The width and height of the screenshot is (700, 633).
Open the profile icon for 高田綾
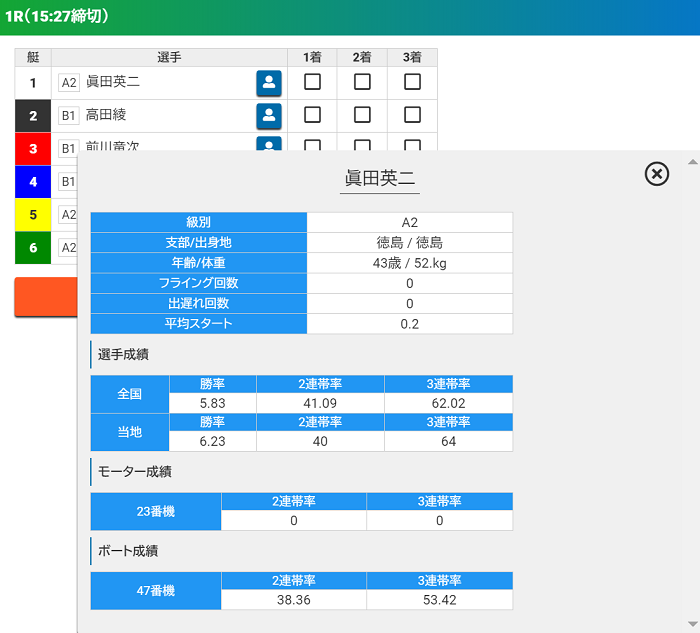pos(268,116)
